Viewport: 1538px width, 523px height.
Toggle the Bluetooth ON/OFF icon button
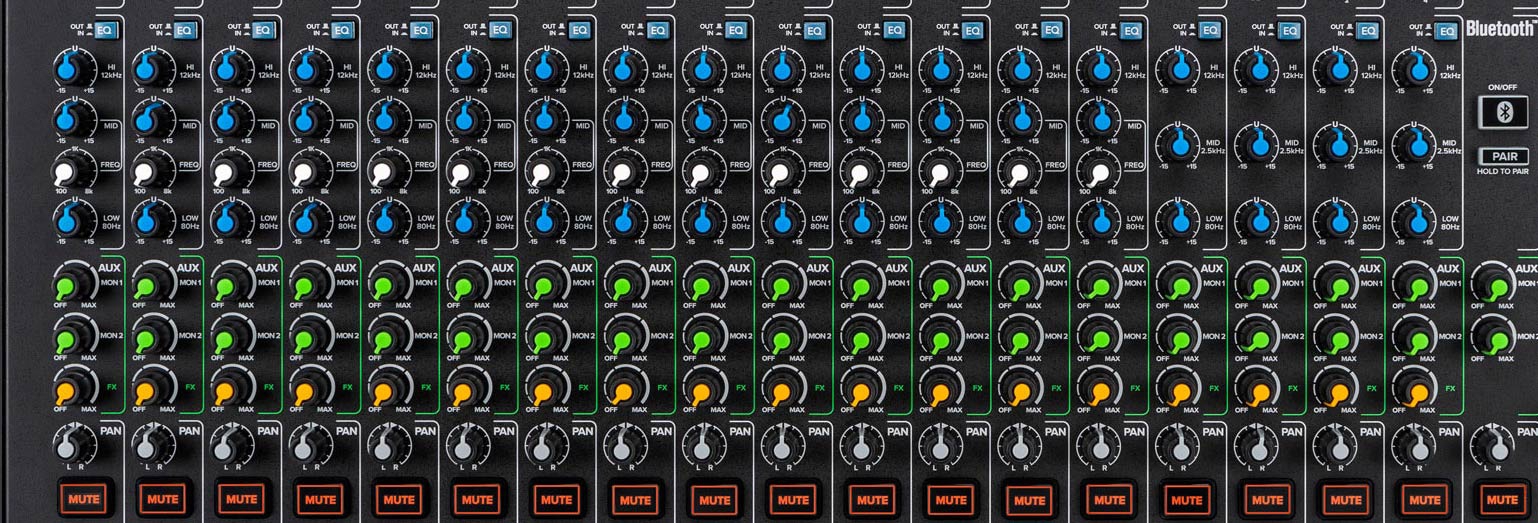tap(1503, 112)
